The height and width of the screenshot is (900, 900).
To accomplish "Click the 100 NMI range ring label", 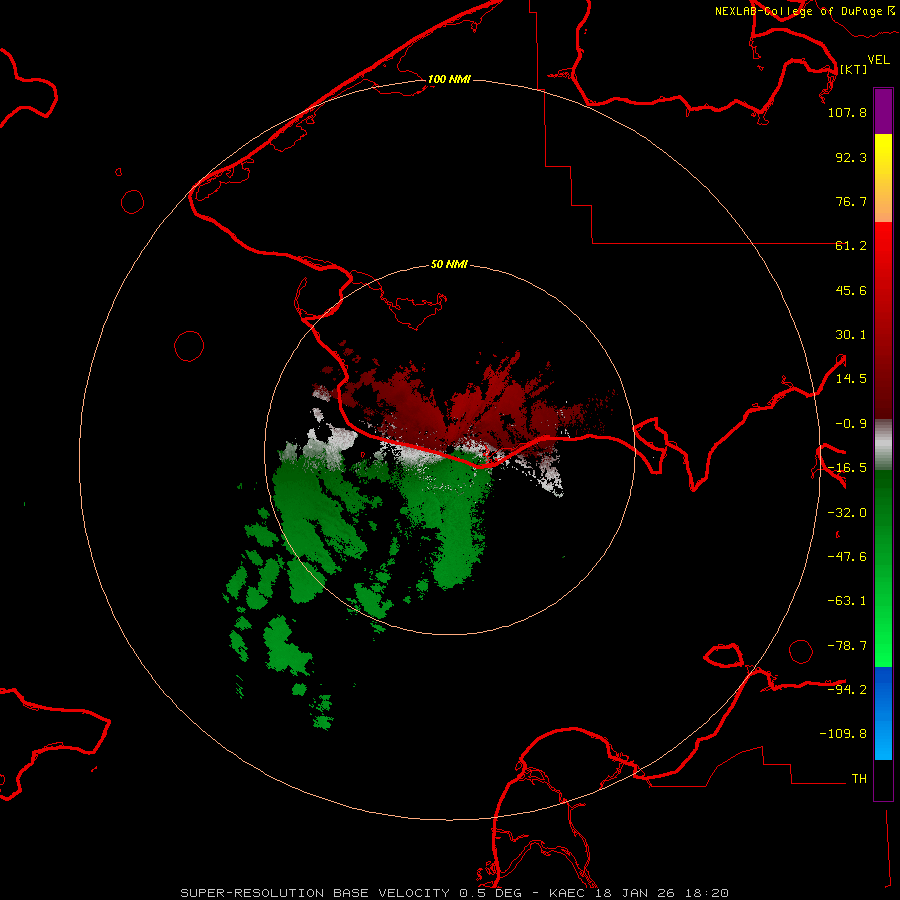I will tap(449, 79).
